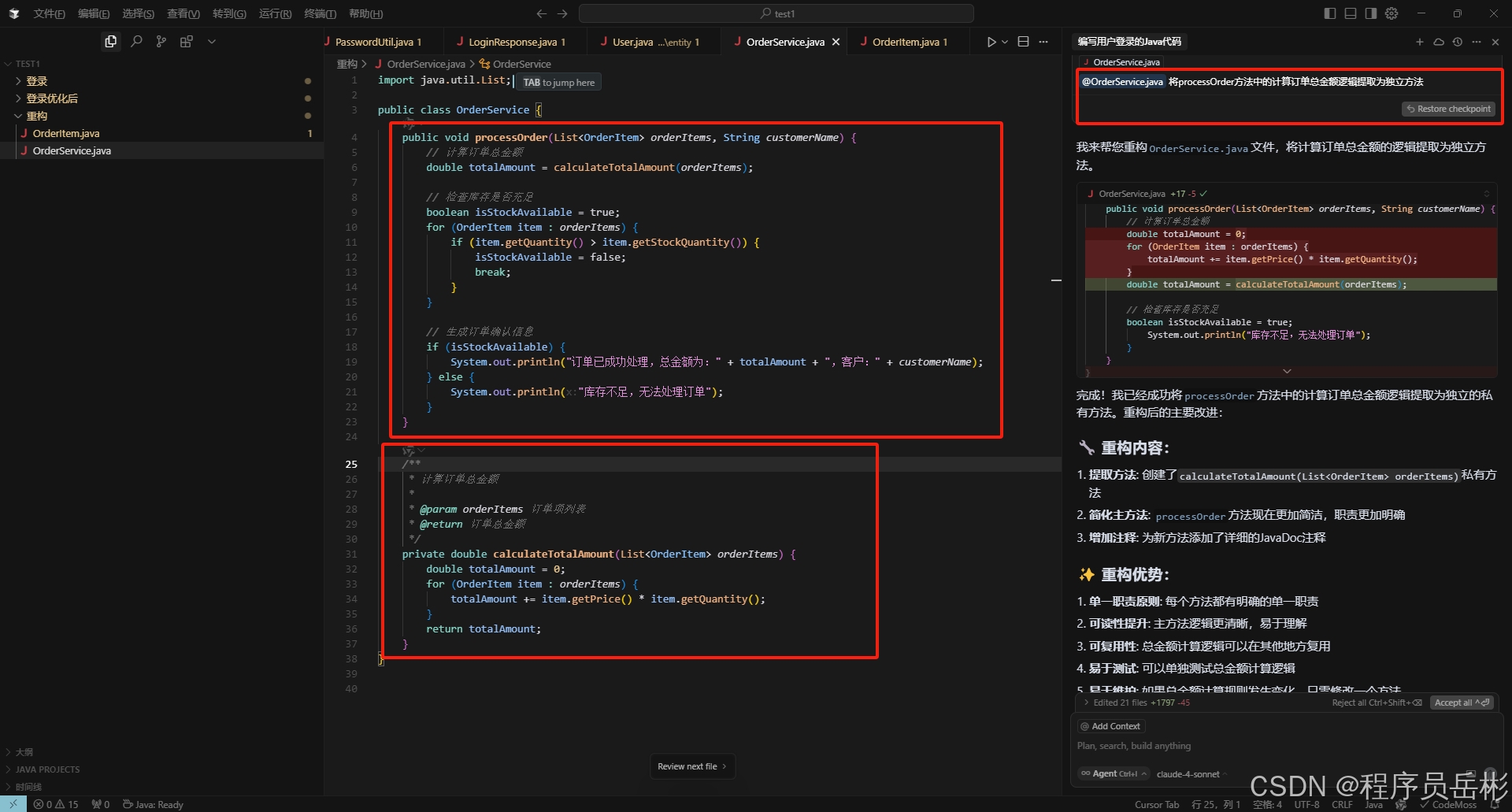1512x812 pixels.
Task: Open the 文件(F) menu
Action: [x=48, y=13]
